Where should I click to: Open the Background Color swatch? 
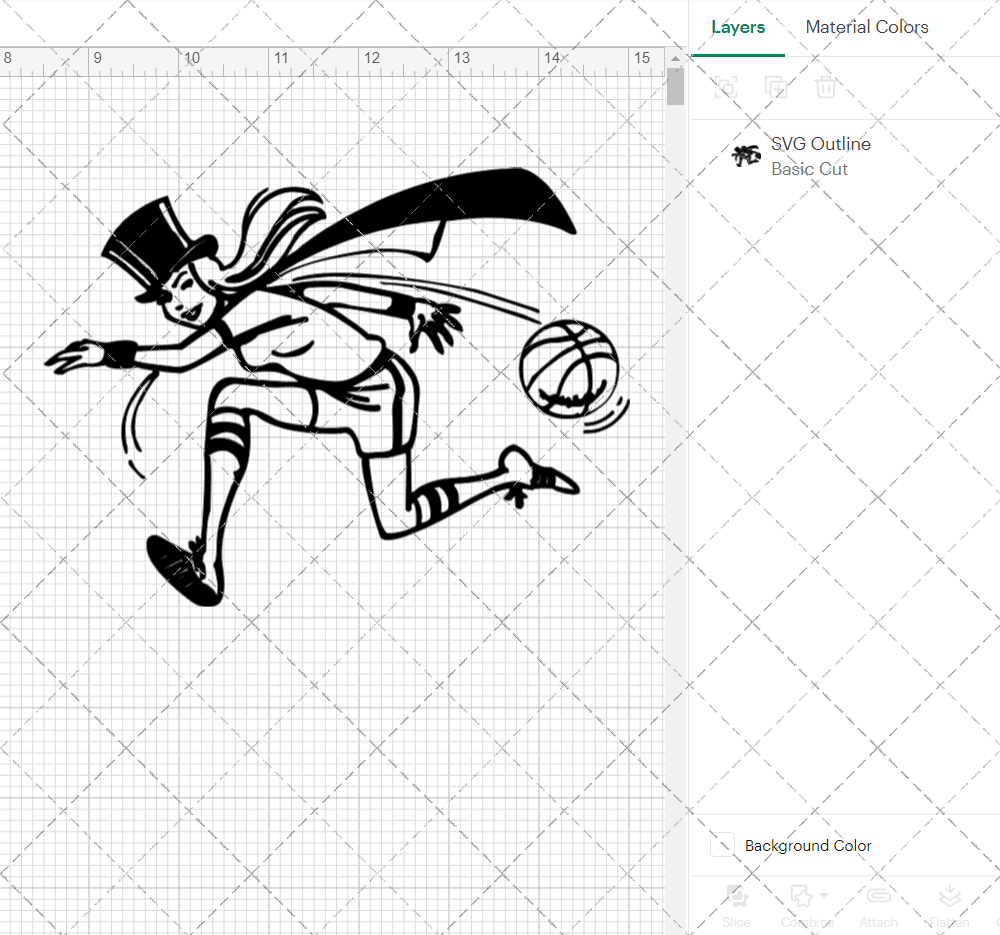(x=723, y=844)
